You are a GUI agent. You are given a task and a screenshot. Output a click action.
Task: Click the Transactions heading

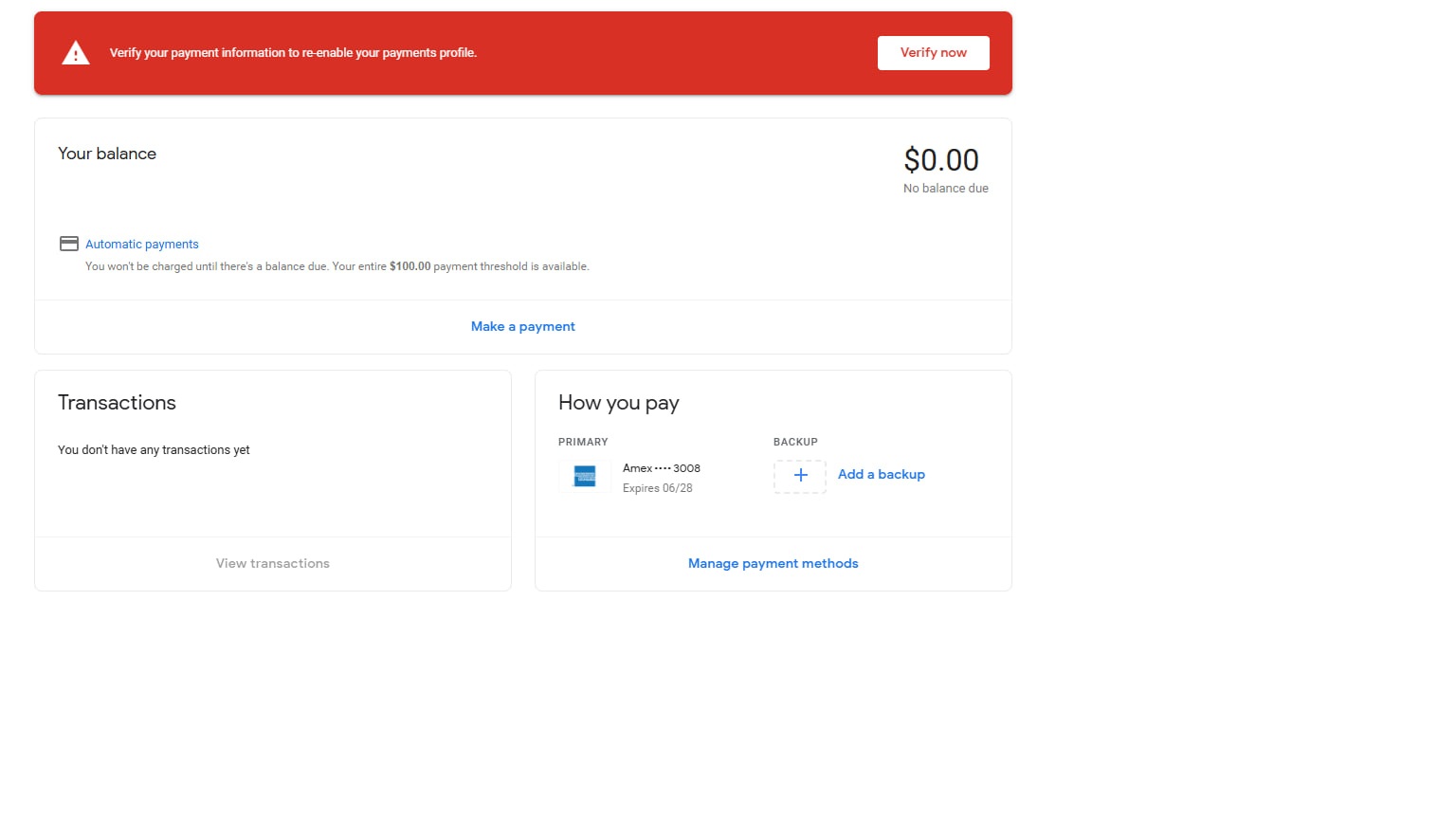pos(117,403)
